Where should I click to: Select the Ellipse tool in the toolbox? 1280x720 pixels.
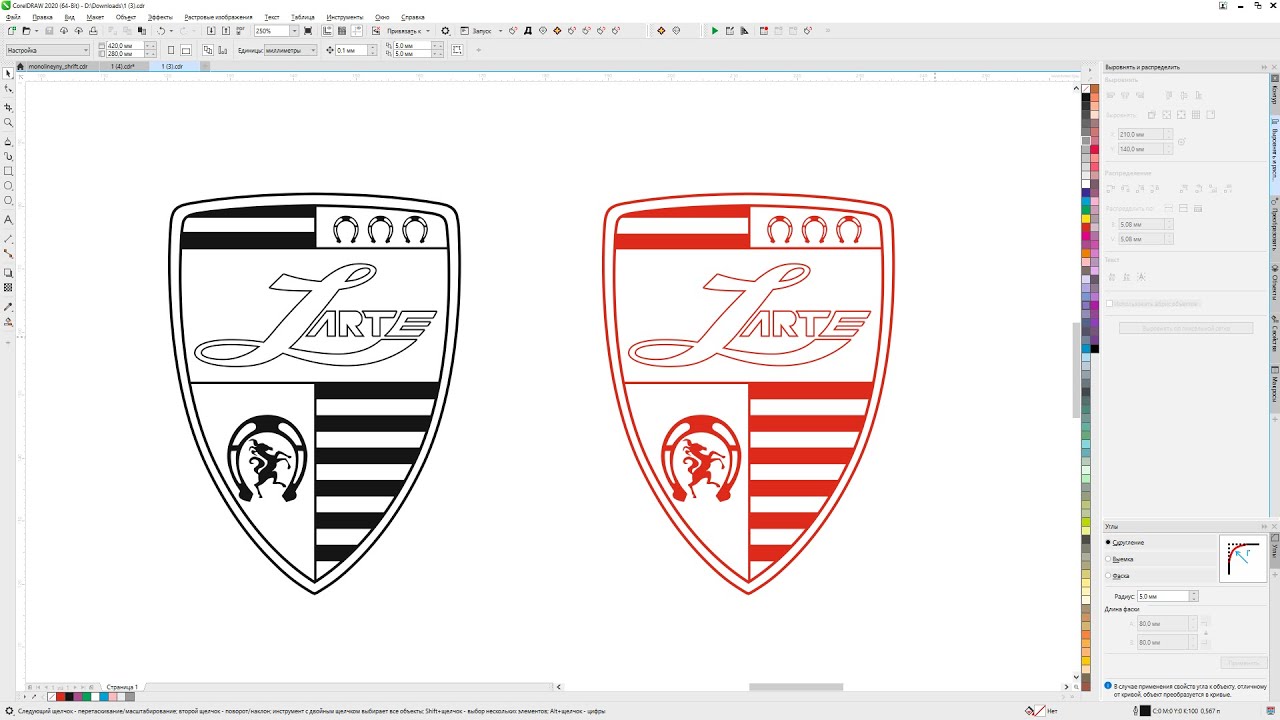(x=9, y=186)
